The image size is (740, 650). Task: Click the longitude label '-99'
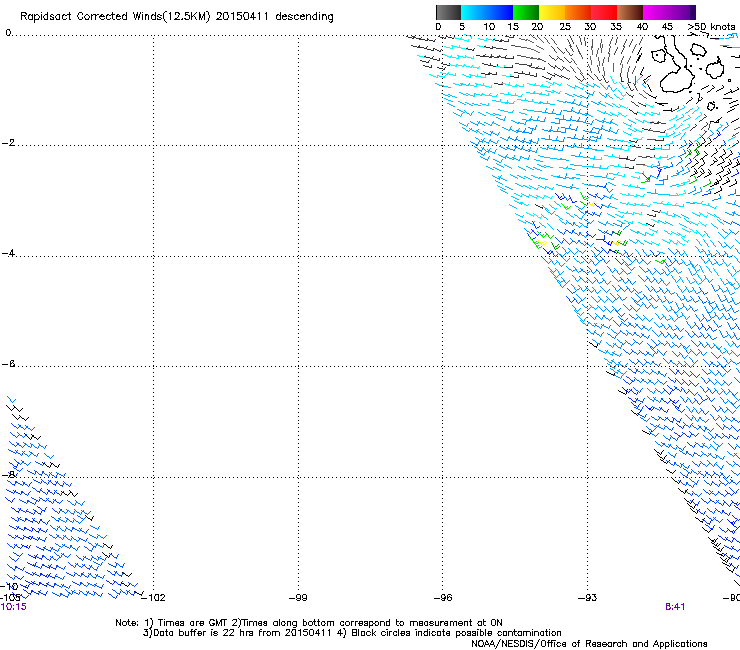298,598
